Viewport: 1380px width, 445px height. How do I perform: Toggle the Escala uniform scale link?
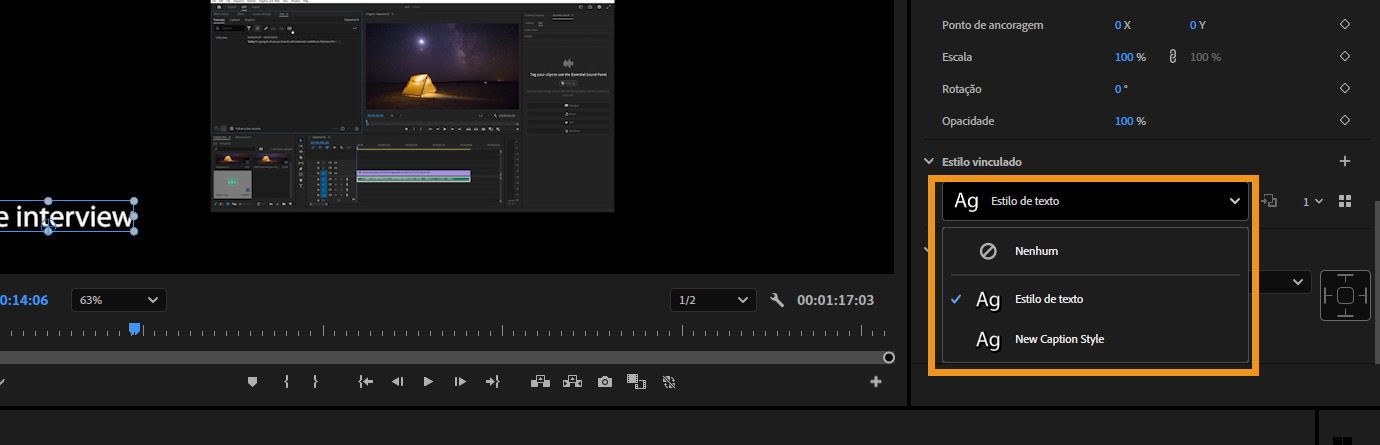pos(1172,57)
